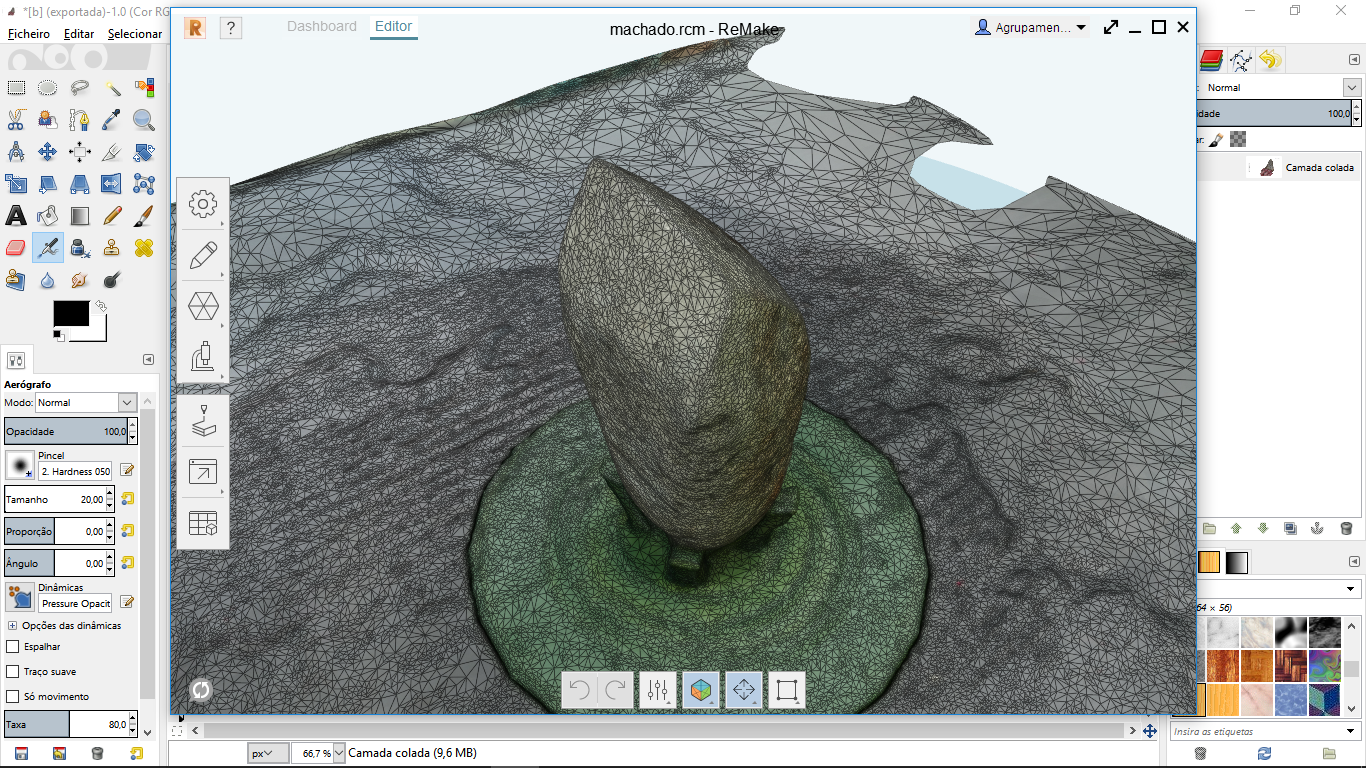Click the black foreground color swatch
Image resolution: width=1366 pixels, height=768 pixels.
click(x=71, y=314)
